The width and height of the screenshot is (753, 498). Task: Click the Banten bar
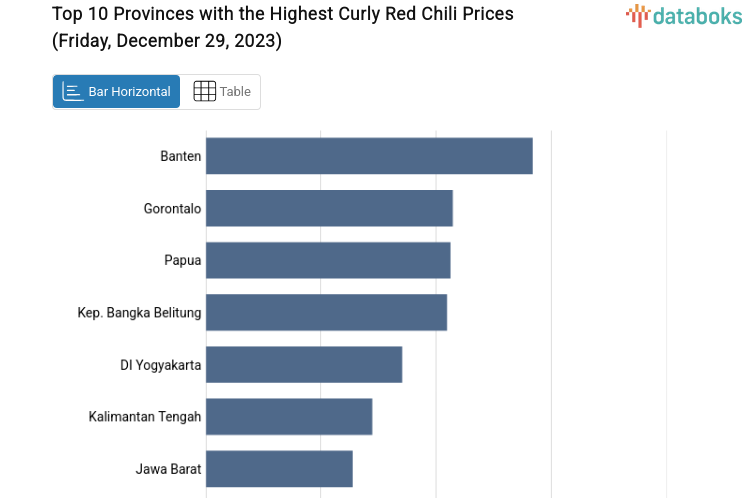pos(369,156)
